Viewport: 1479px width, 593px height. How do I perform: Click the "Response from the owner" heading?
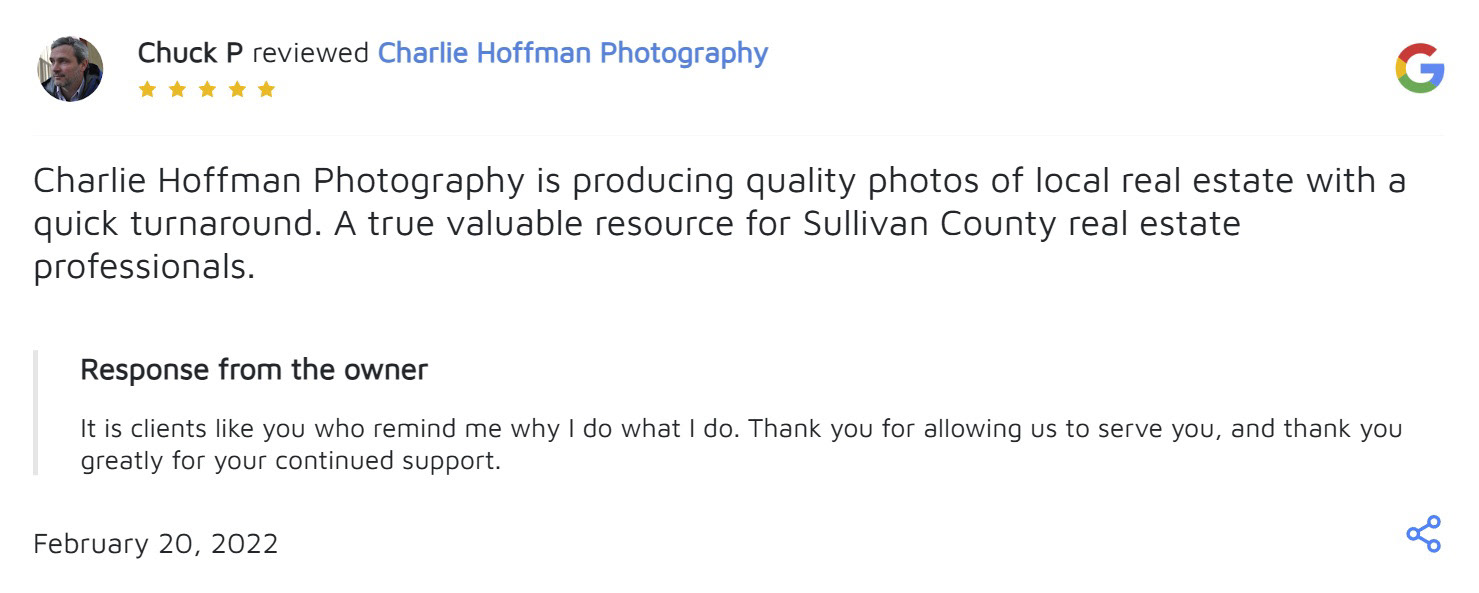click(254, 370)
